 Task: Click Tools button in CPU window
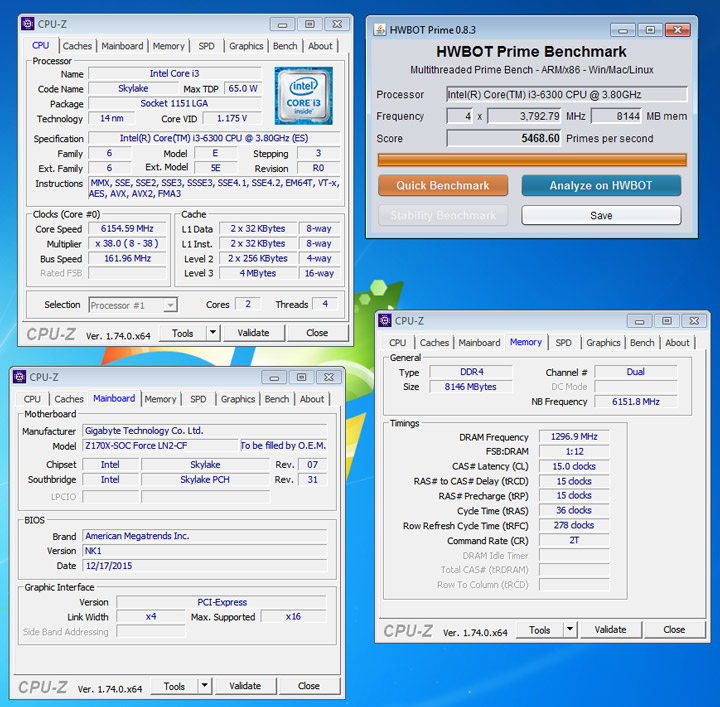182,333
